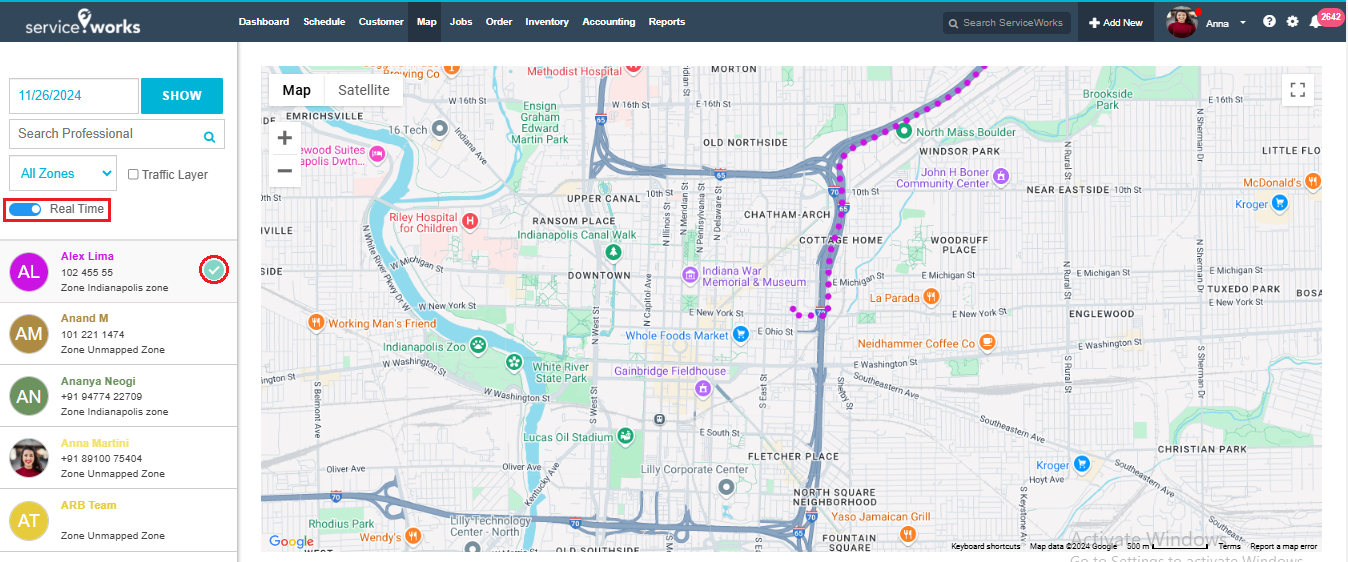Click the John H Boner Community Center pin
This screenshot has width=1348, height=562.
point(1000,176)
